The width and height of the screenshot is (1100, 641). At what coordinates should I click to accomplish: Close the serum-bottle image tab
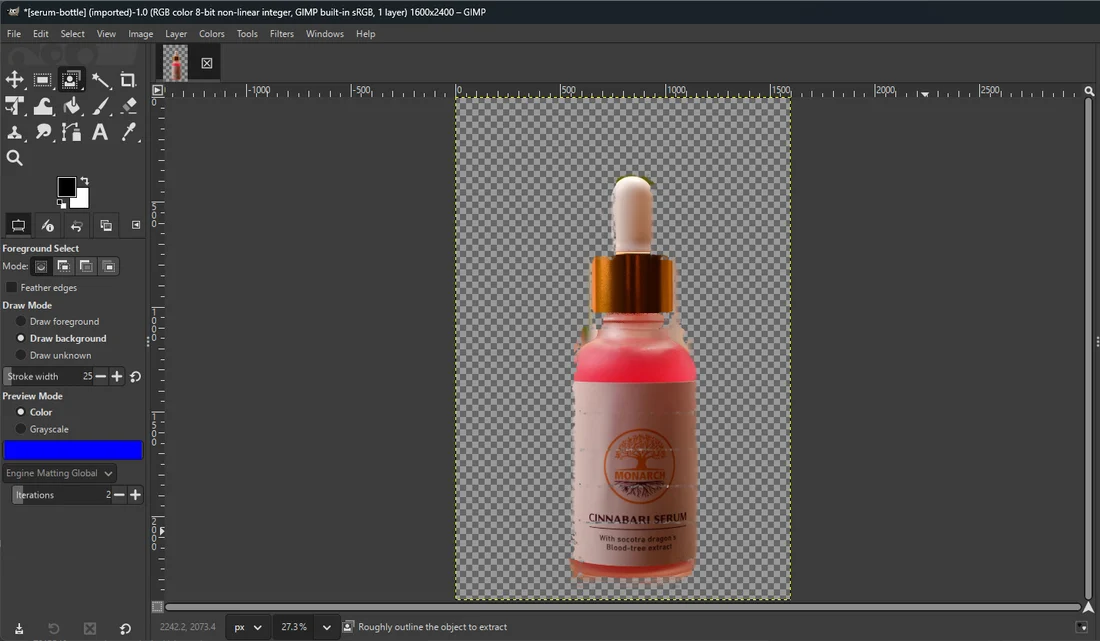207,63
